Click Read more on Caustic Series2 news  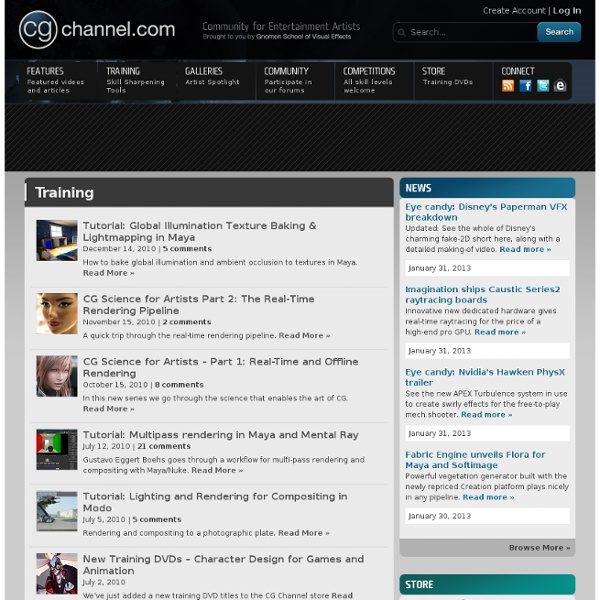(500, 332)
